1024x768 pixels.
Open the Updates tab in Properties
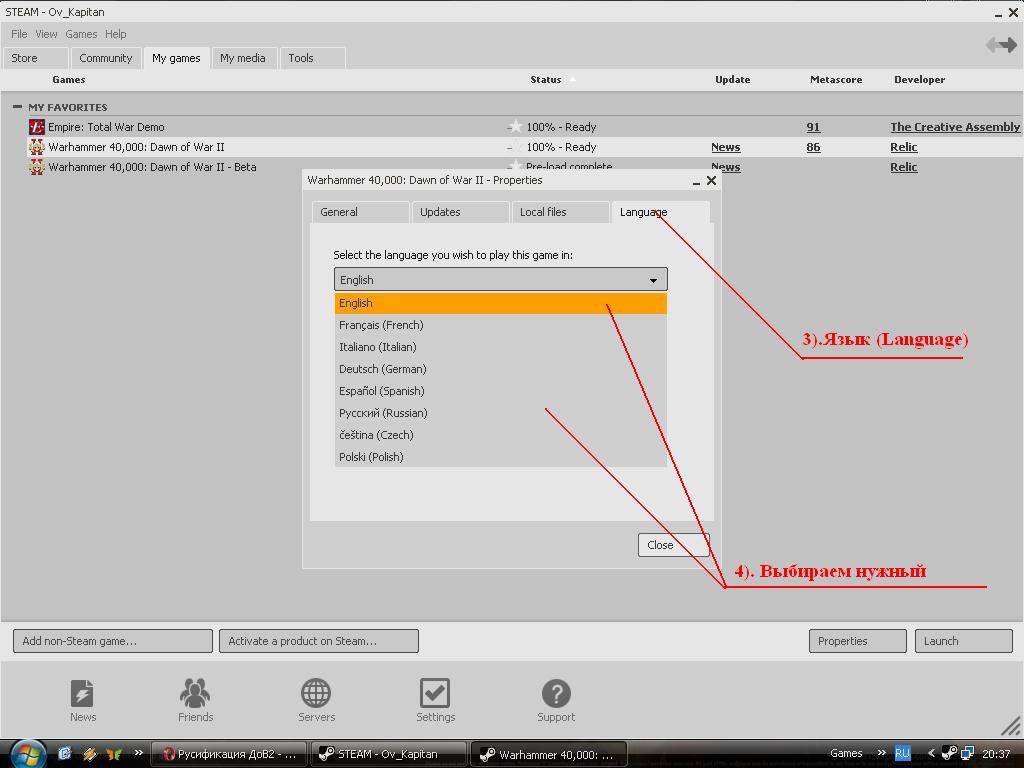pos(460,212)
